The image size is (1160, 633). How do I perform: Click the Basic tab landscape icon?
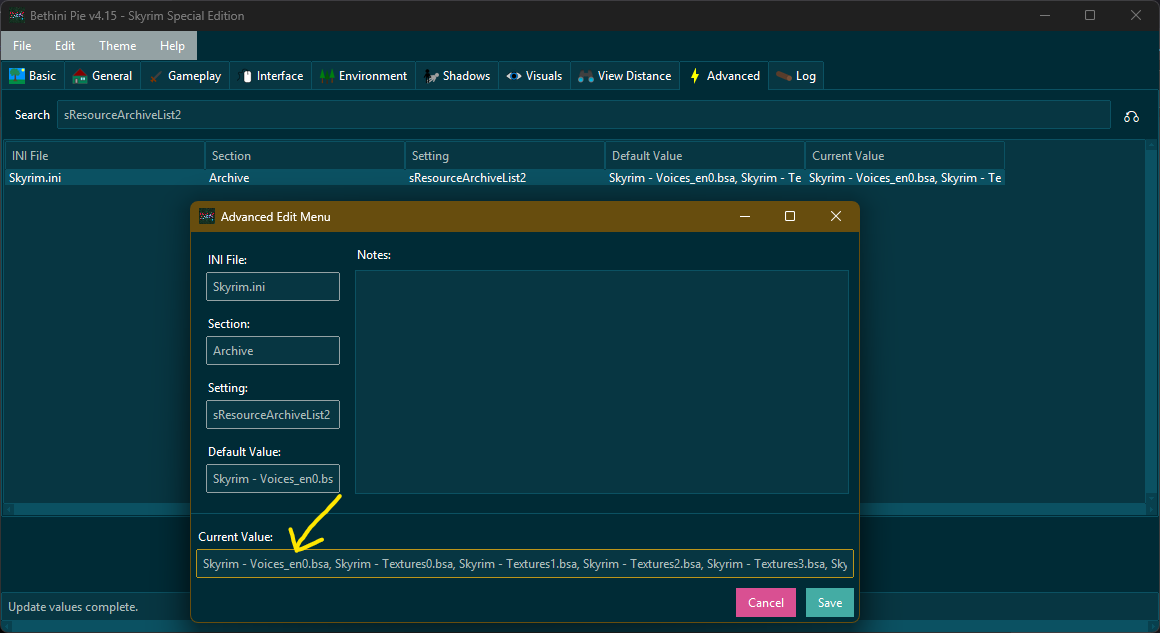click(x=16, y=75)
